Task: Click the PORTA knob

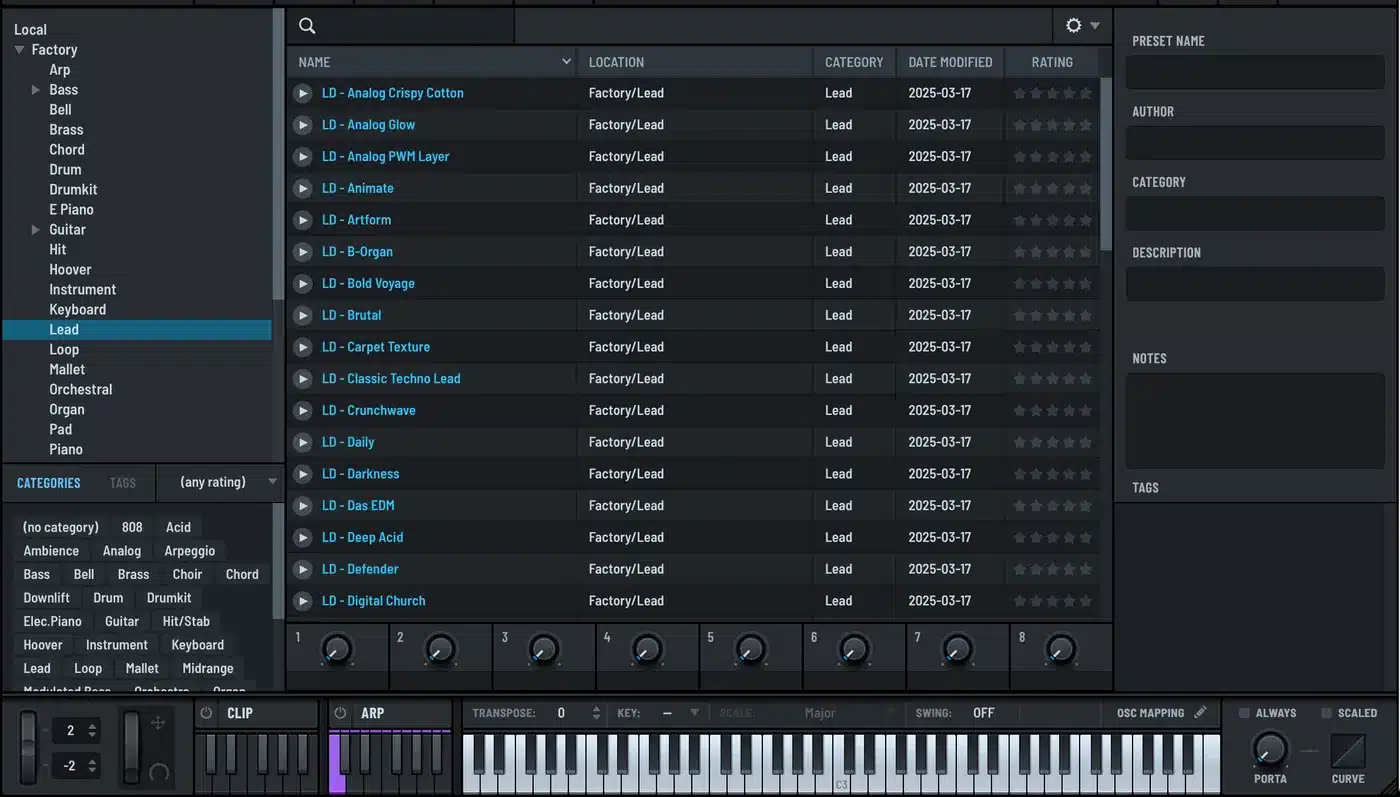Action: point(1270,749)
